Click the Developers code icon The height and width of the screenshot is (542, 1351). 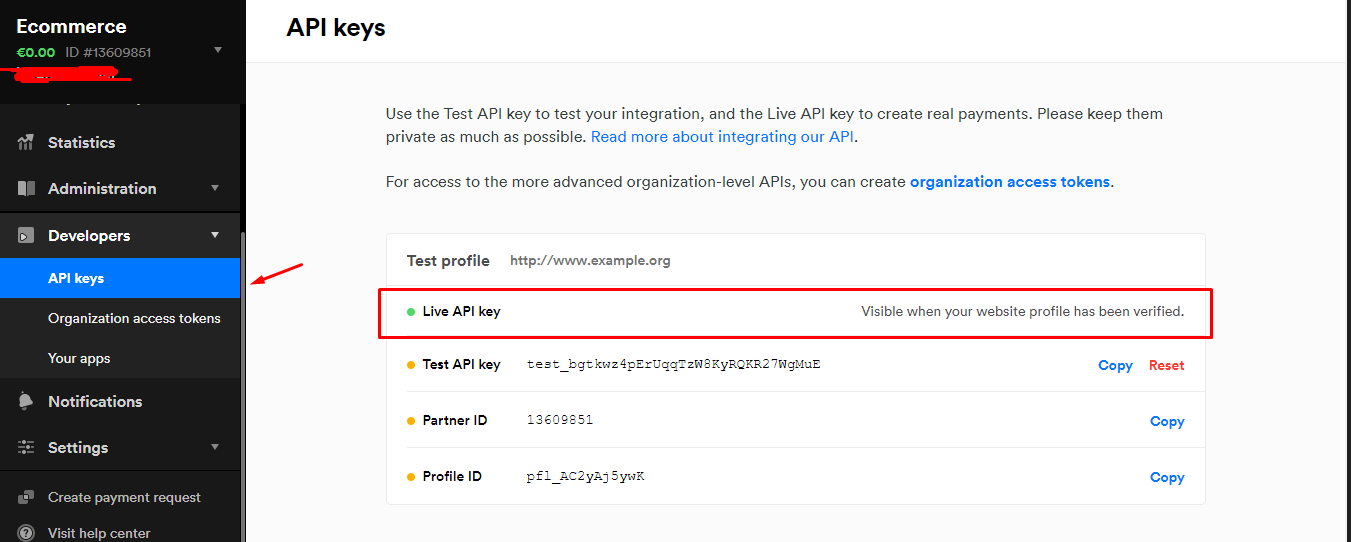(x=26, y=236)
